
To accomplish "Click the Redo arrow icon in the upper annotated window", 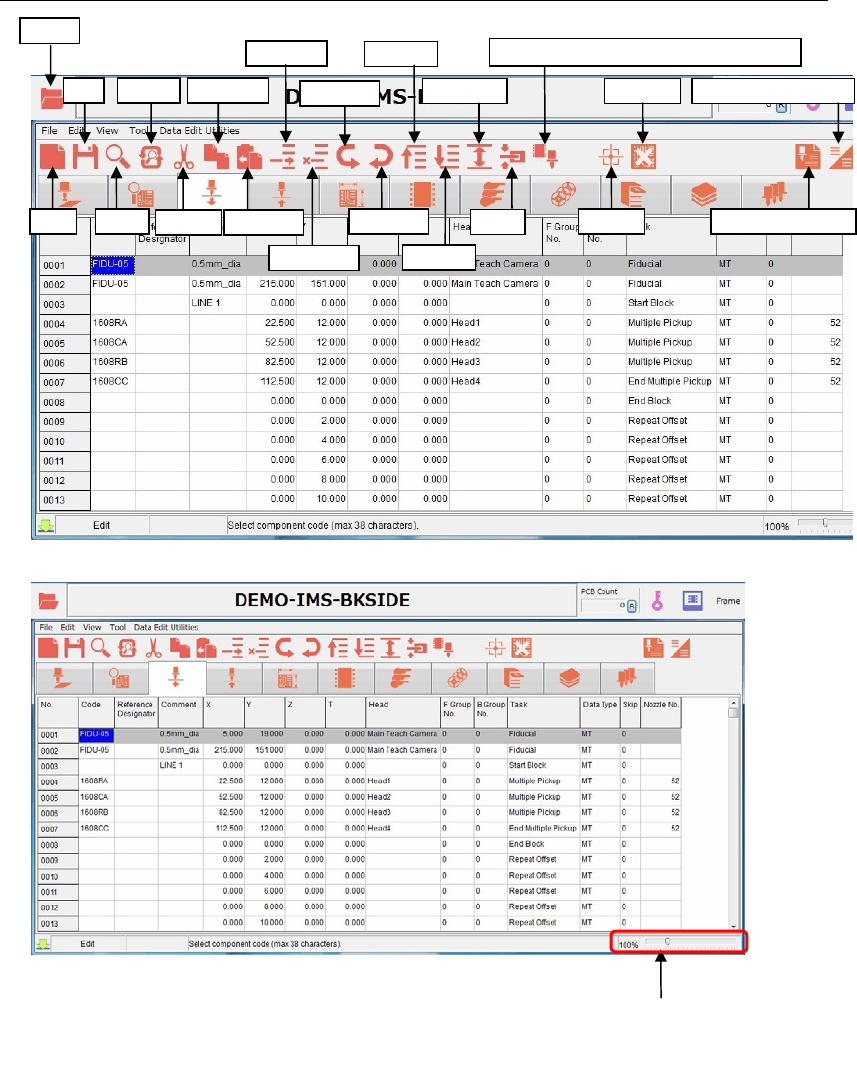I will tap(381, 157).
